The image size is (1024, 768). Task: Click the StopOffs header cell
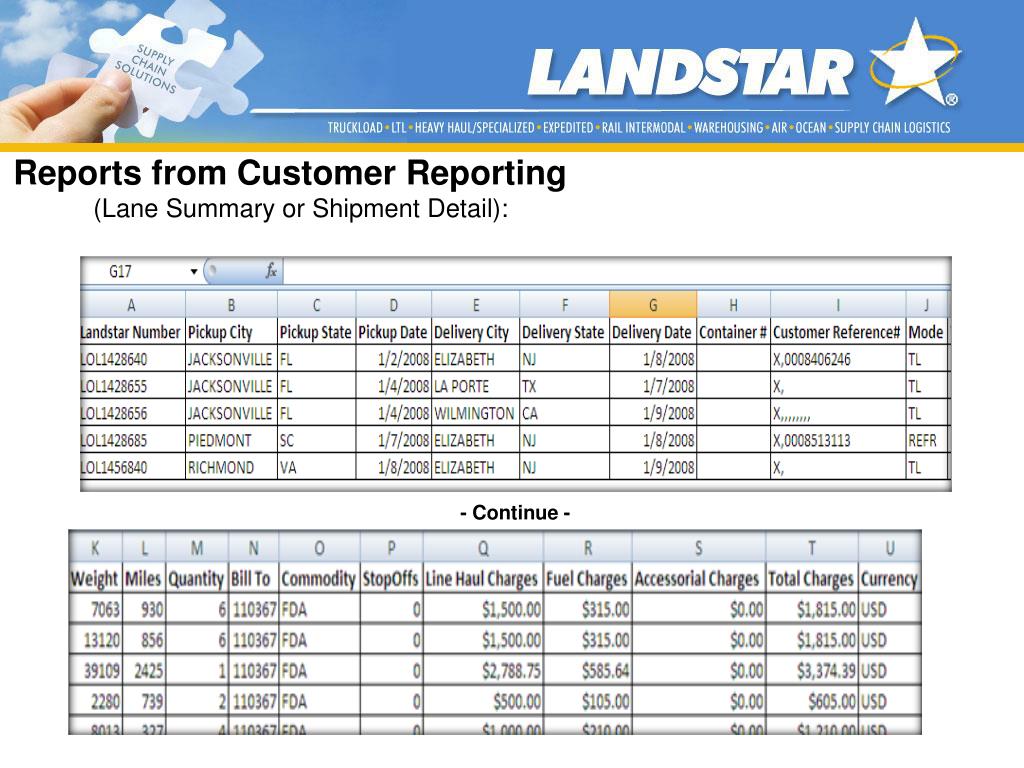coord(391,579)
